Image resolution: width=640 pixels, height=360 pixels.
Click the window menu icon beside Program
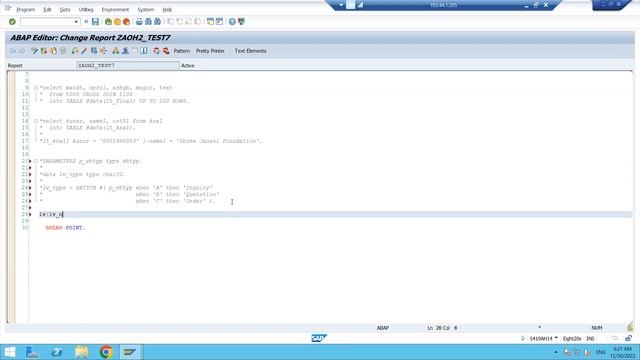[8, 9]
